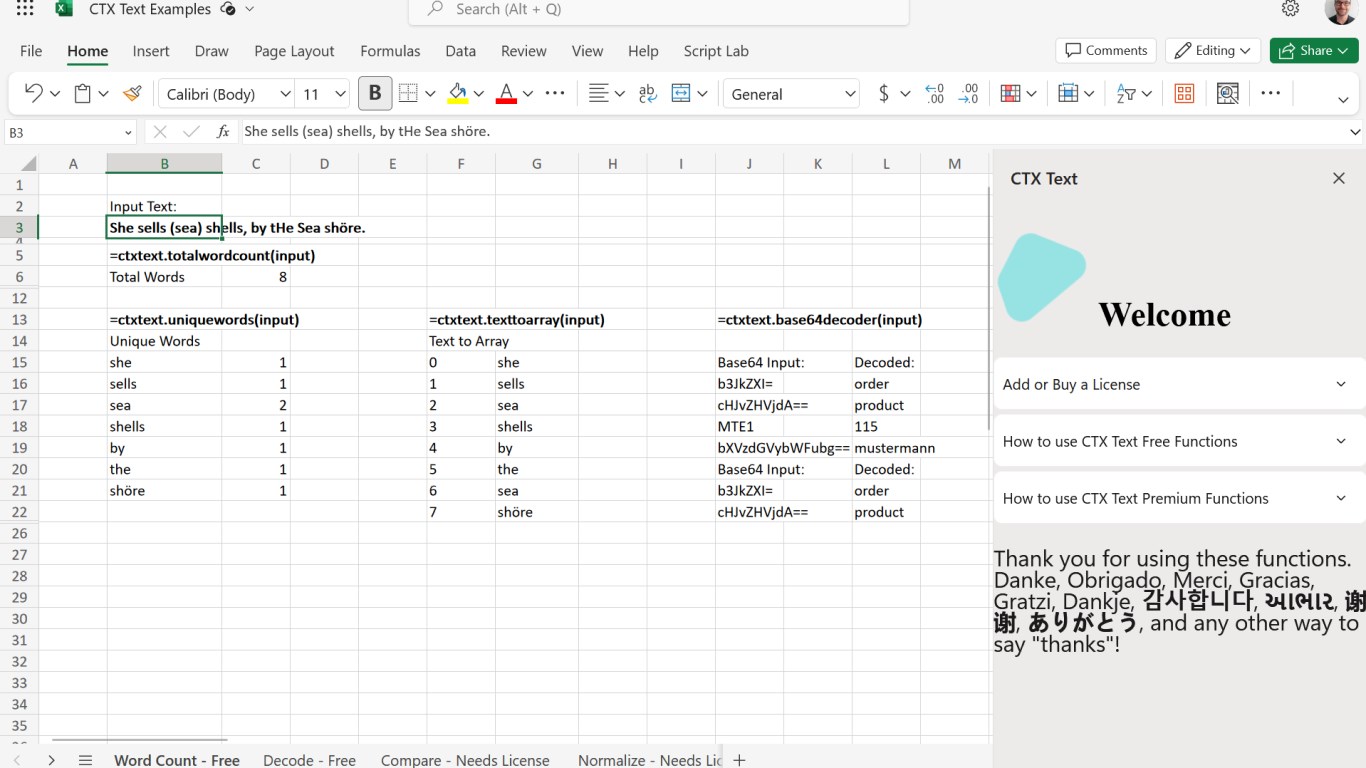
Task: Click the ribbon icon after add-ins
Action: (1228, 93)
